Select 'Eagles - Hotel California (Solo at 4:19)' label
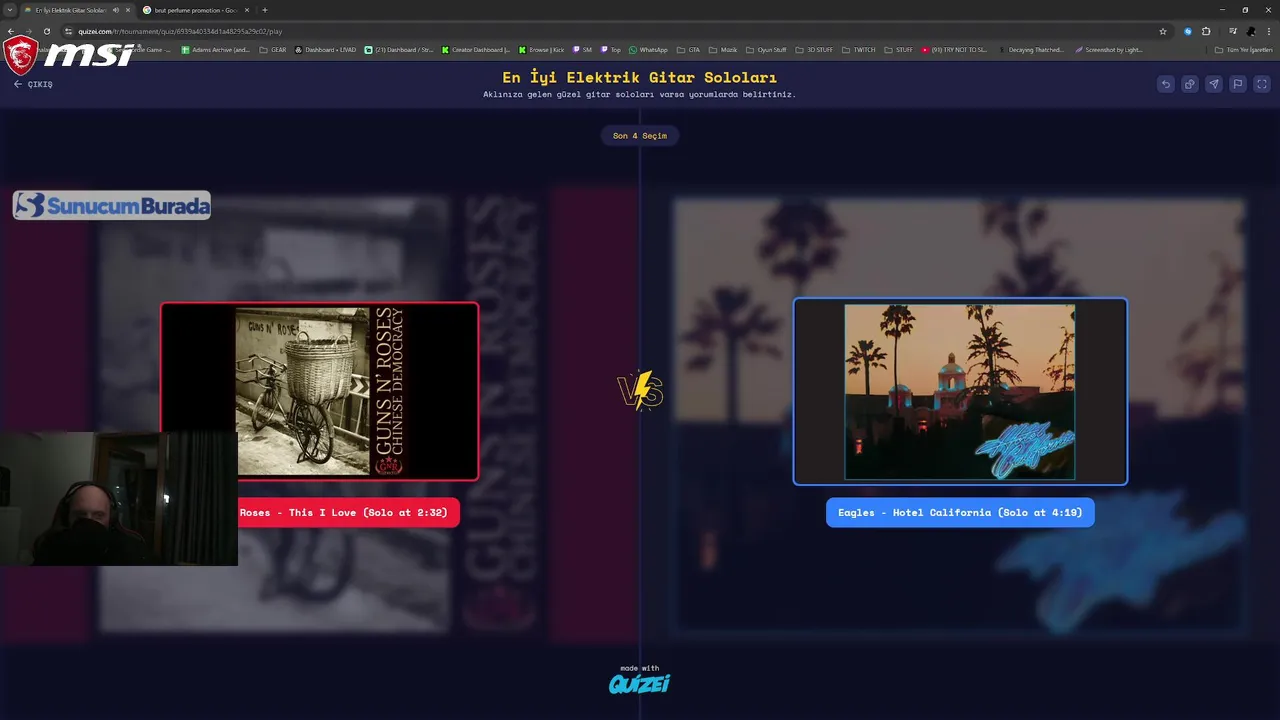Image resolution: width=1280 pixels, height=720 pixels. (x=960, y=512)
